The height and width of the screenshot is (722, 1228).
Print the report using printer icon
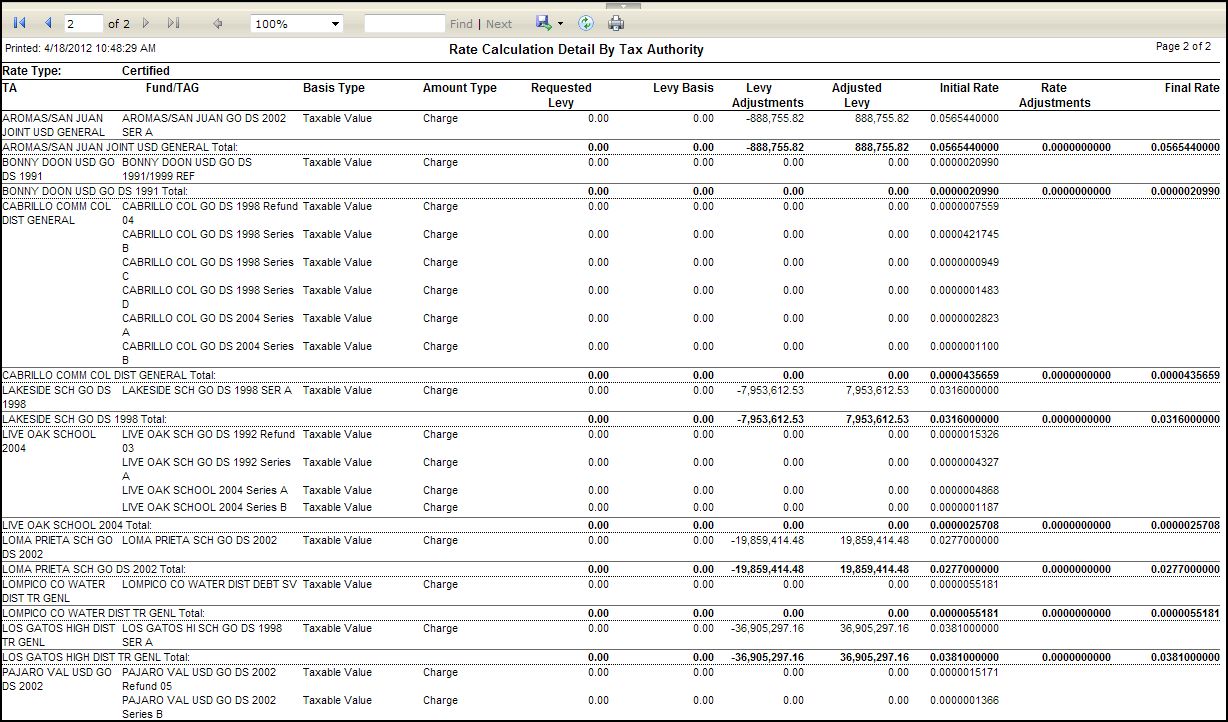point(616,23)
